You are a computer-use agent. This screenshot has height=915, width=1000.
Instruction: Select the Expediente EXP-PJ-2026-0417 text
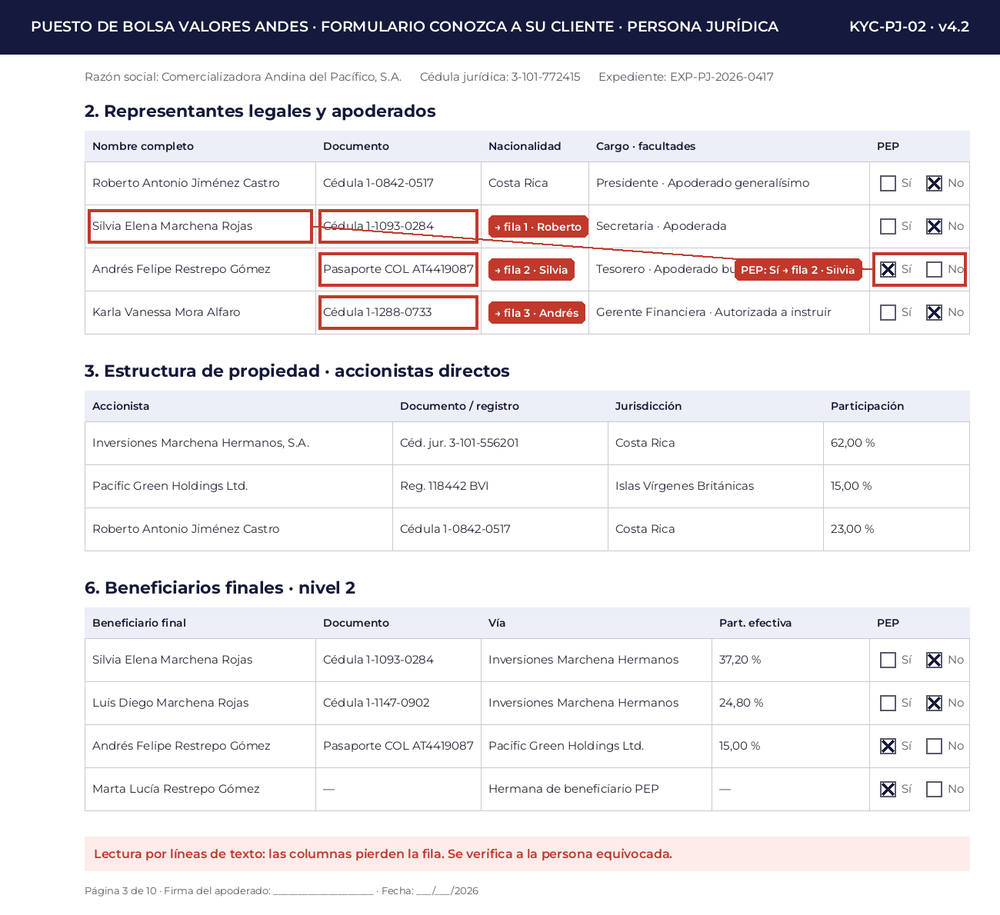pyautogui.click(x=686, y=77)
